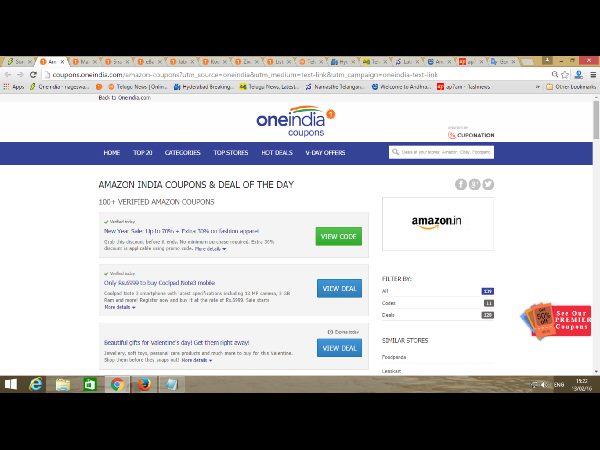
Task: Click the Google Plus share icon
Action: coord(474,184)
